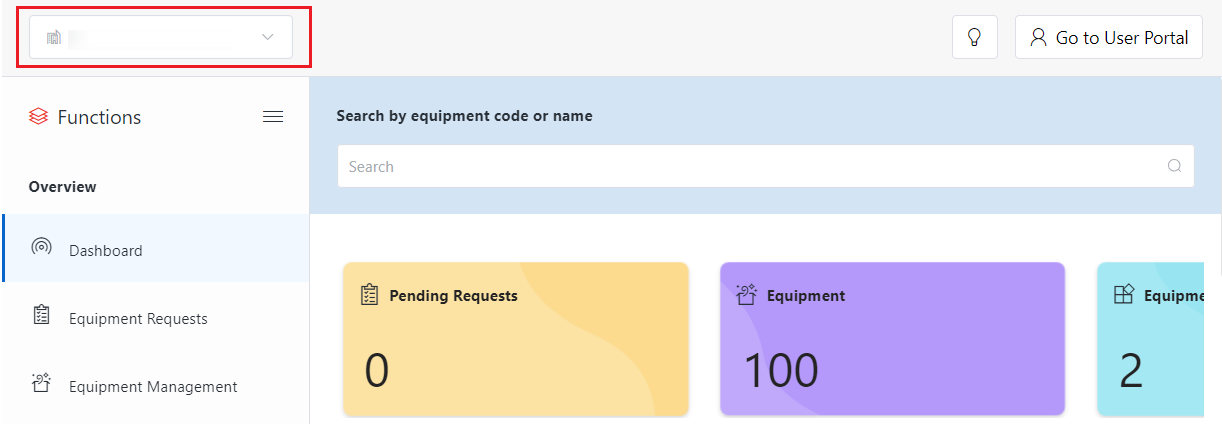The image size is (1222, 424).
Task: Click the Dashboard signal icon
Action: (41, 247)
